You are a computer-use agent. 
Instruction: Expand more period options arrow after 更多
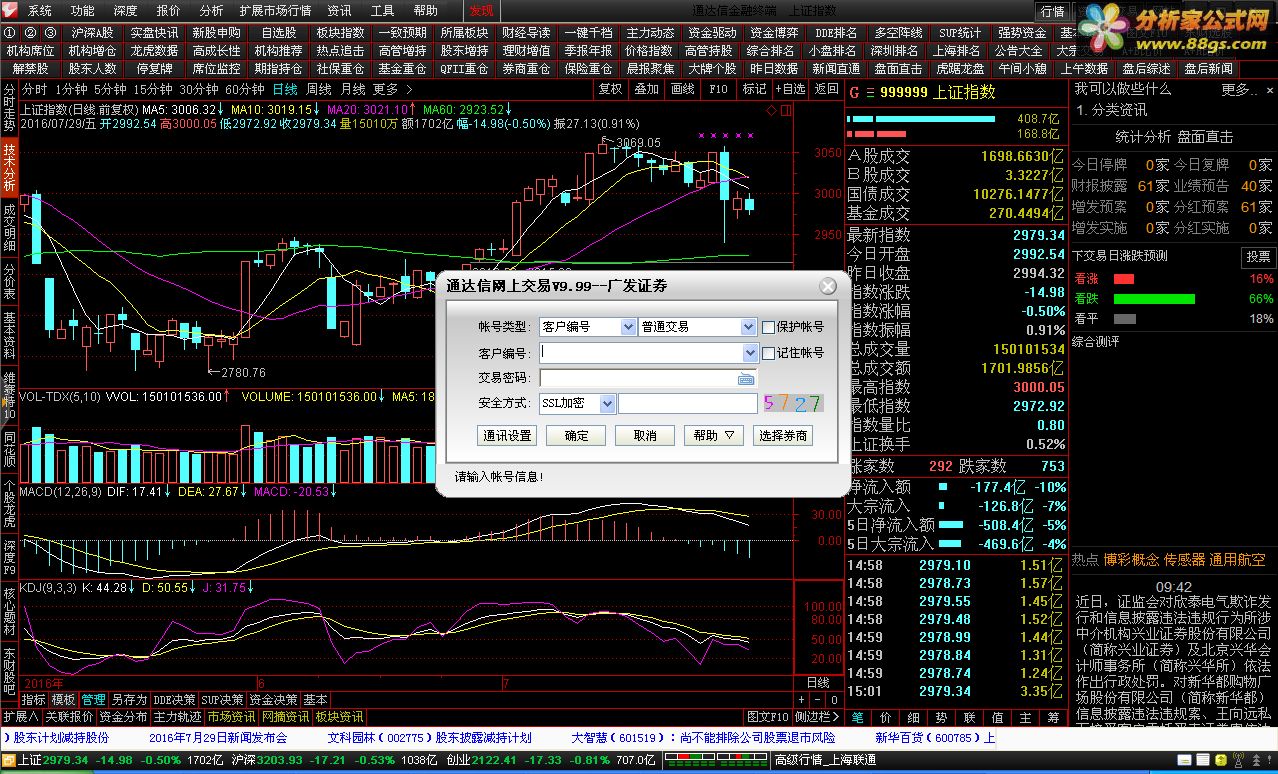(409, 89)
